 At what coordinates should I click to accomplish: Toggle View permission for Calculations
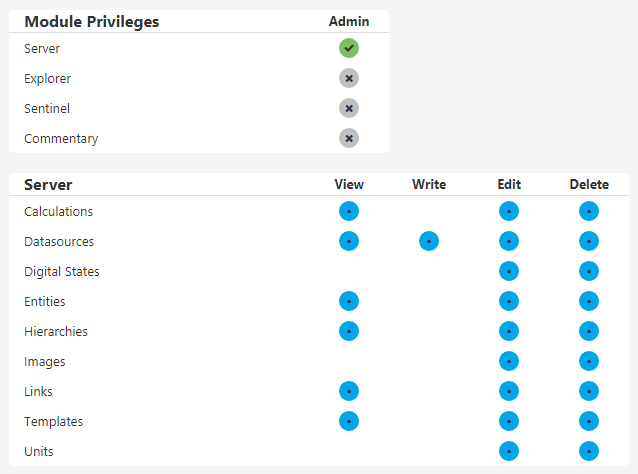(x=349, y=211)
